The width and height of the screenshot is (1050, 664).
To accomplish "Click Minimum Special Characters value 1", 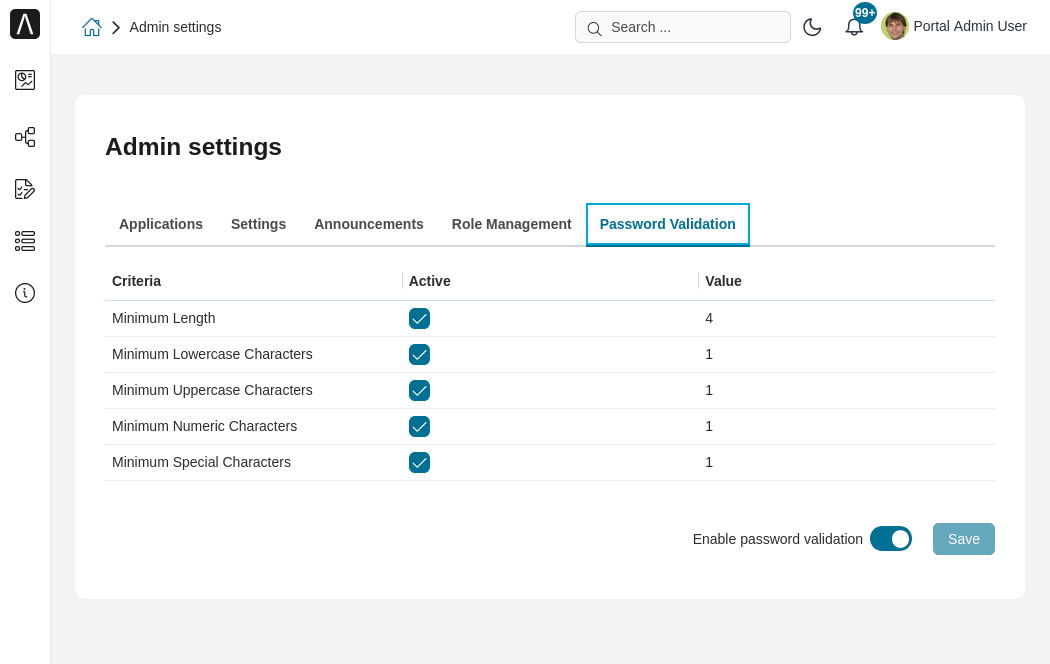I will pos(709,463).
